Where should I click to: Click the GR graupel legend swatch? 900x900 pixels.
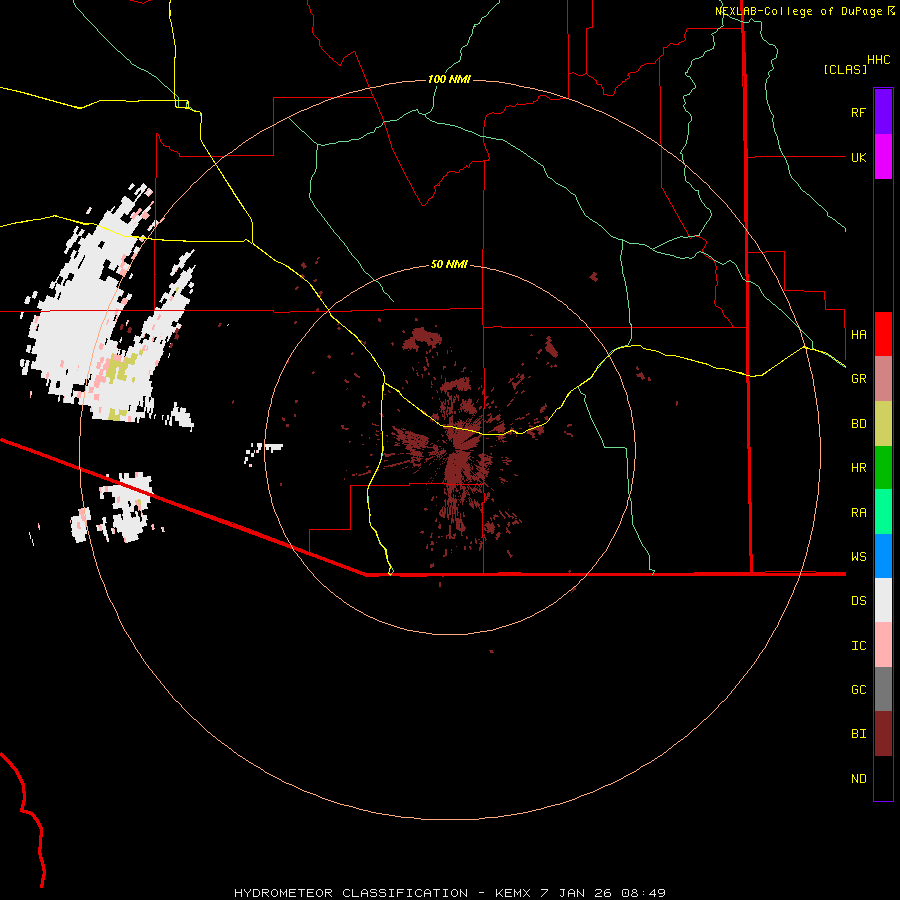click(x=883, y=379)
